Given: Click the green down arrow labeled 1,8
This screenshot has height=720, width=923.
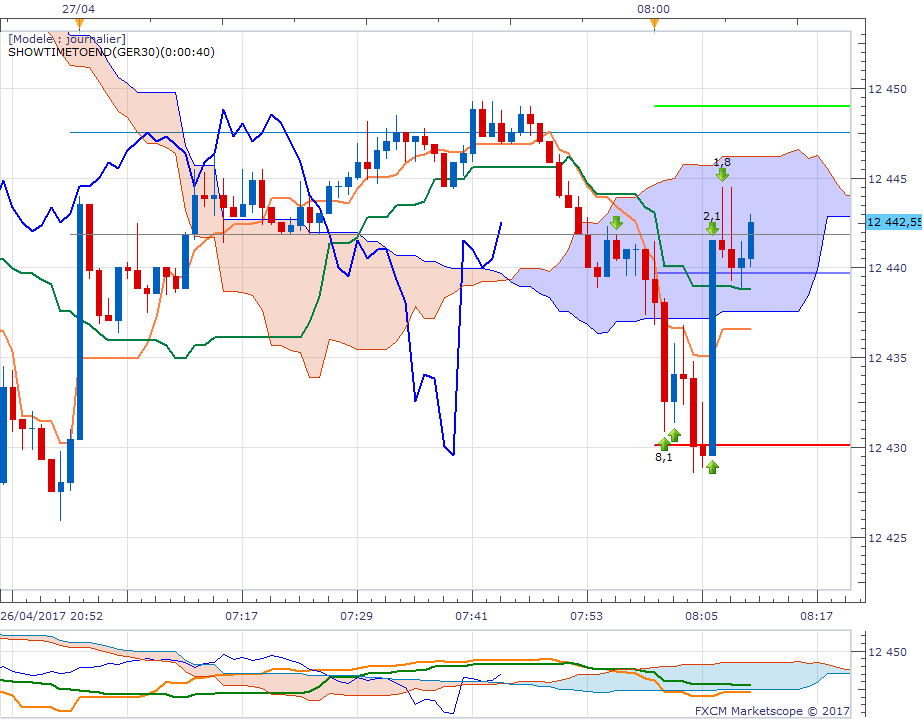Looking at the screenshot, I should [722, 175].
